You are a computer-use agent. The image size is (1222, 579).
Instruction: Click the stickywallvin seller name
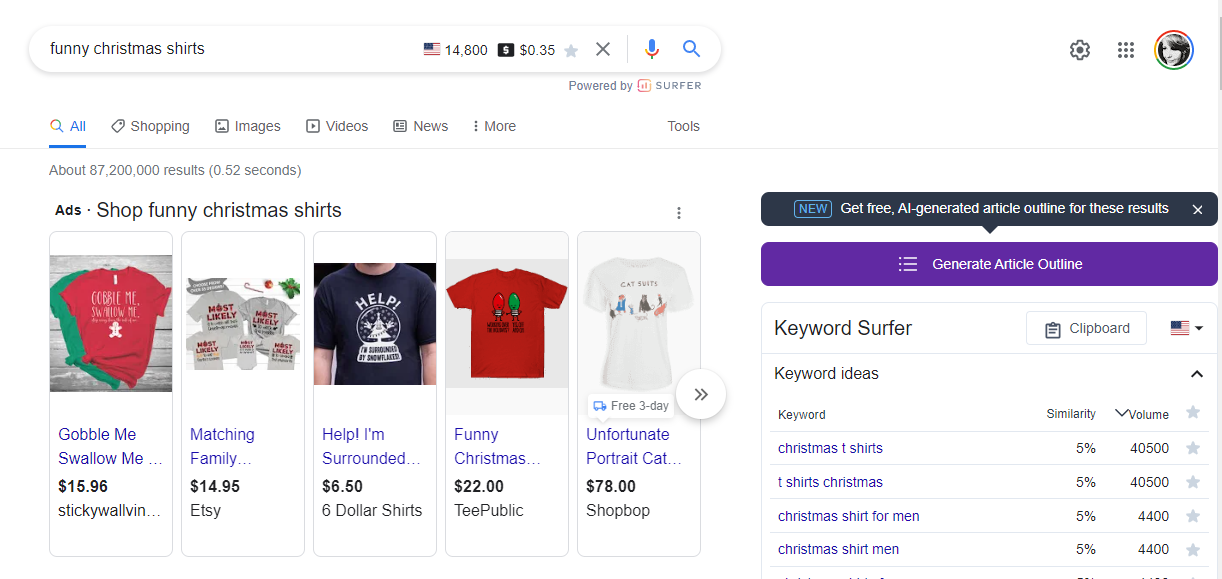[x=110, y=510]
